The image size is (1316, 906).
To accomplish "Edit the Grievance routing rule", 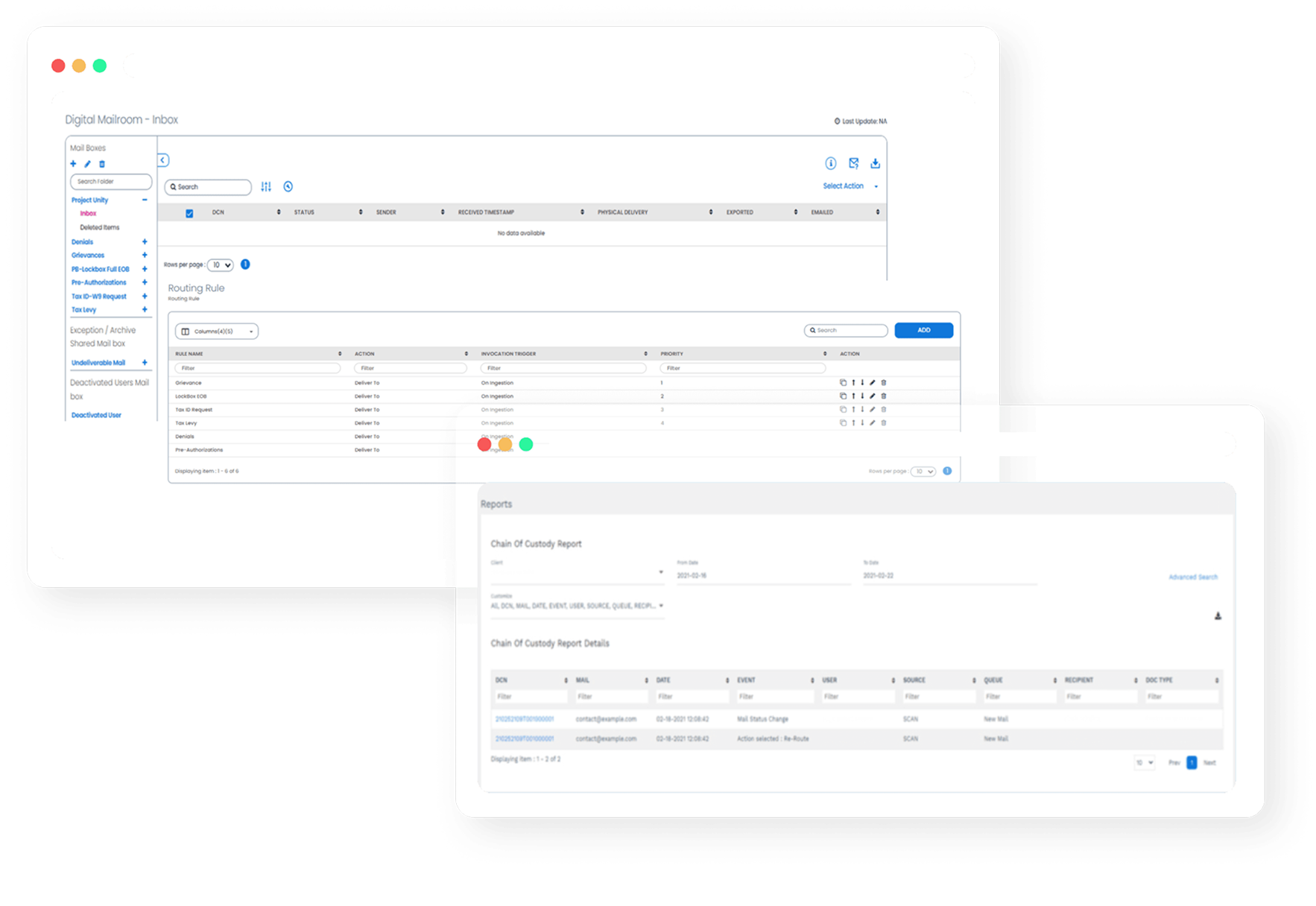I will (x=873, y=383).
